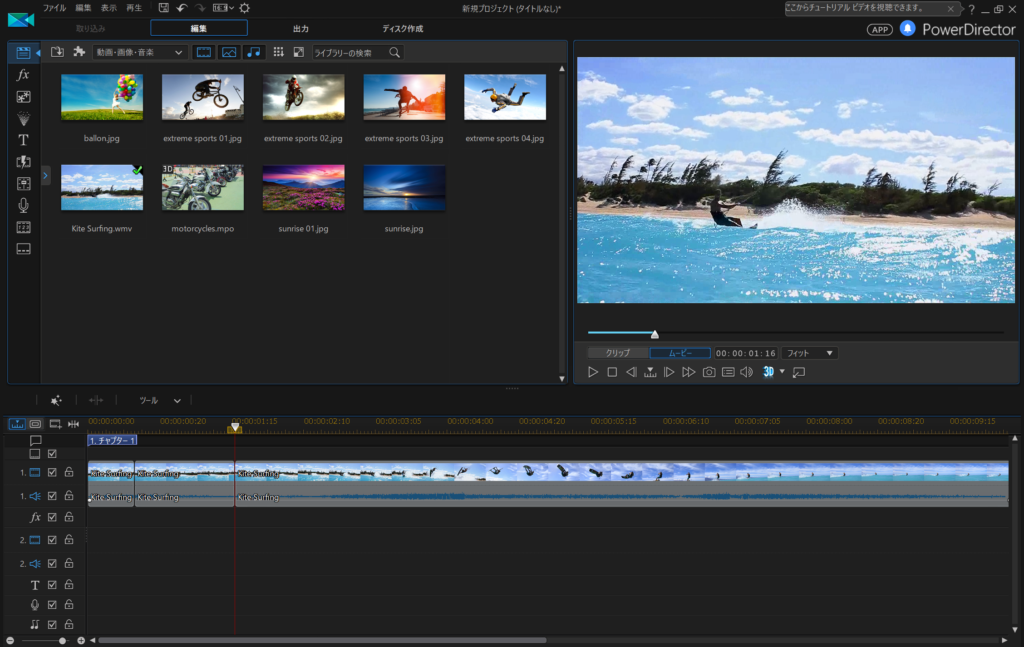Click the plug-in puzzle piece icon

pyautogui.click(x=79, y=52)
